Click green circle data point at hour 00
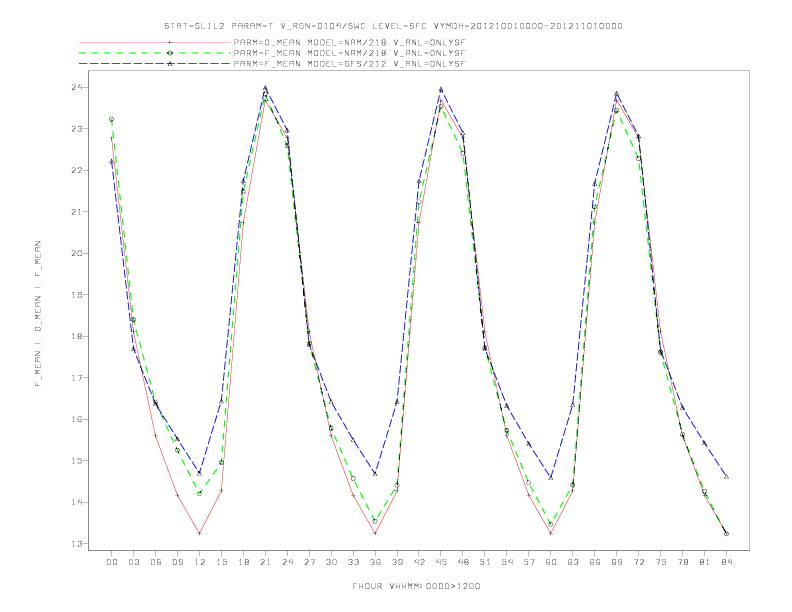 [112, 119]
